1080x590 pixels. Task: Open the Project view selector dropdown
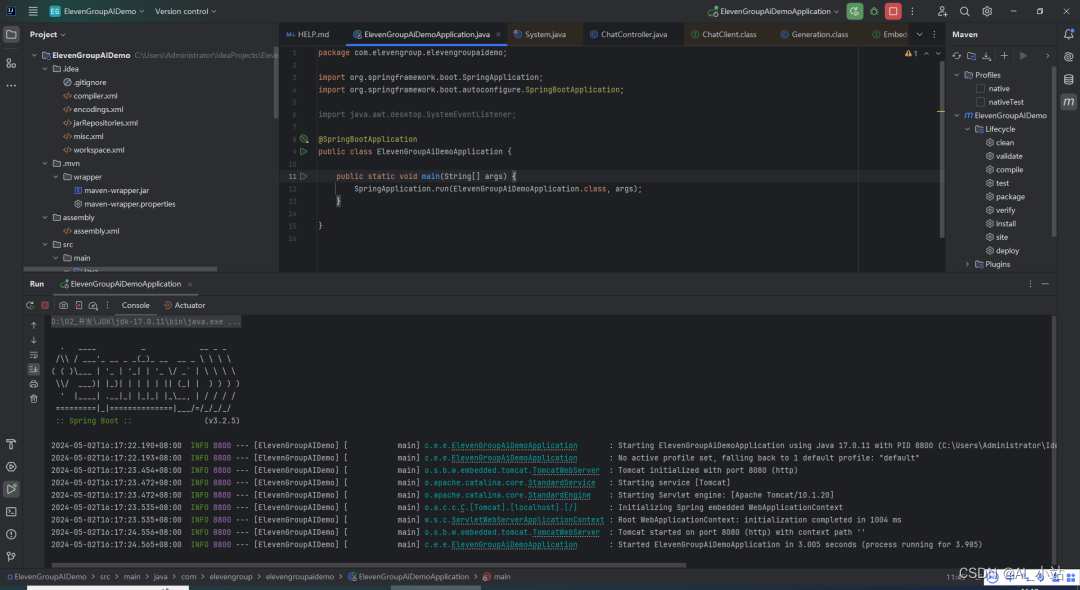coord(48,34)
